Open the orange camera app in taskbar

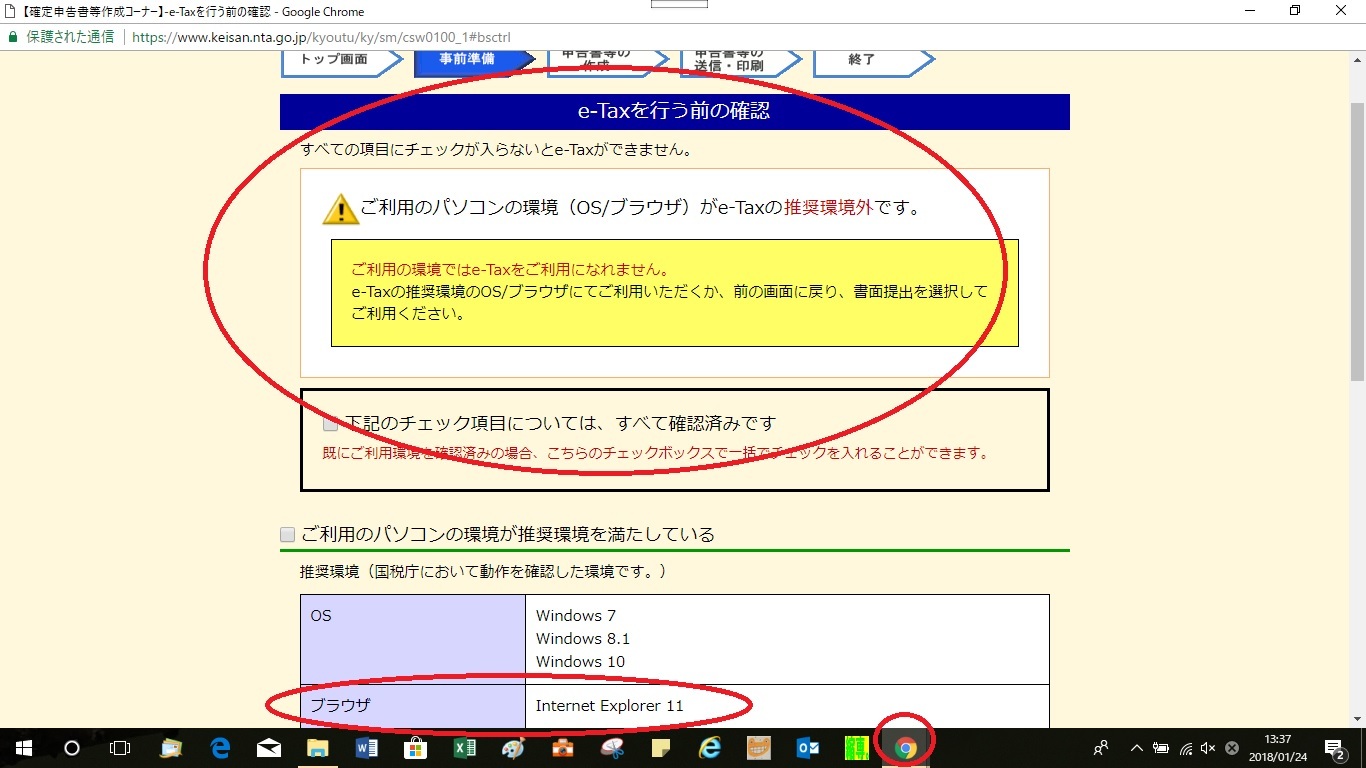pyautogui.click(x=563, y=748)
